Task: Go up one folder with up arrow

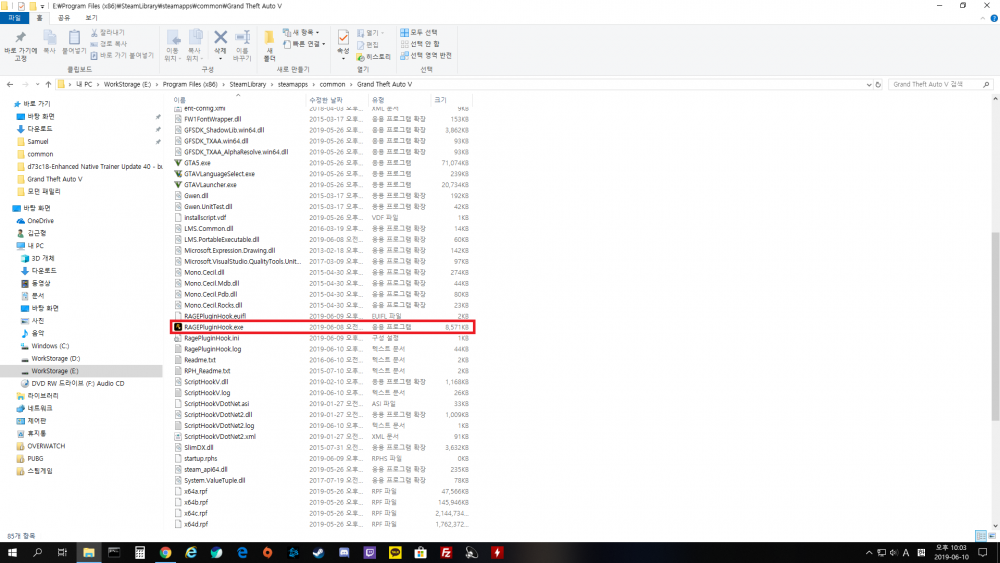Action: [x=48, y=84]
